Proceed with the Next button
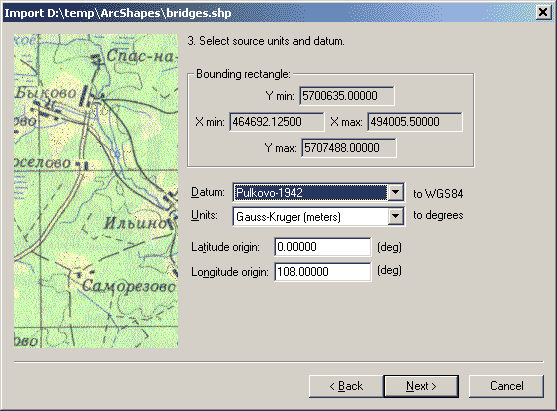Viewport: 557px width, 411px height. [421, 386]
